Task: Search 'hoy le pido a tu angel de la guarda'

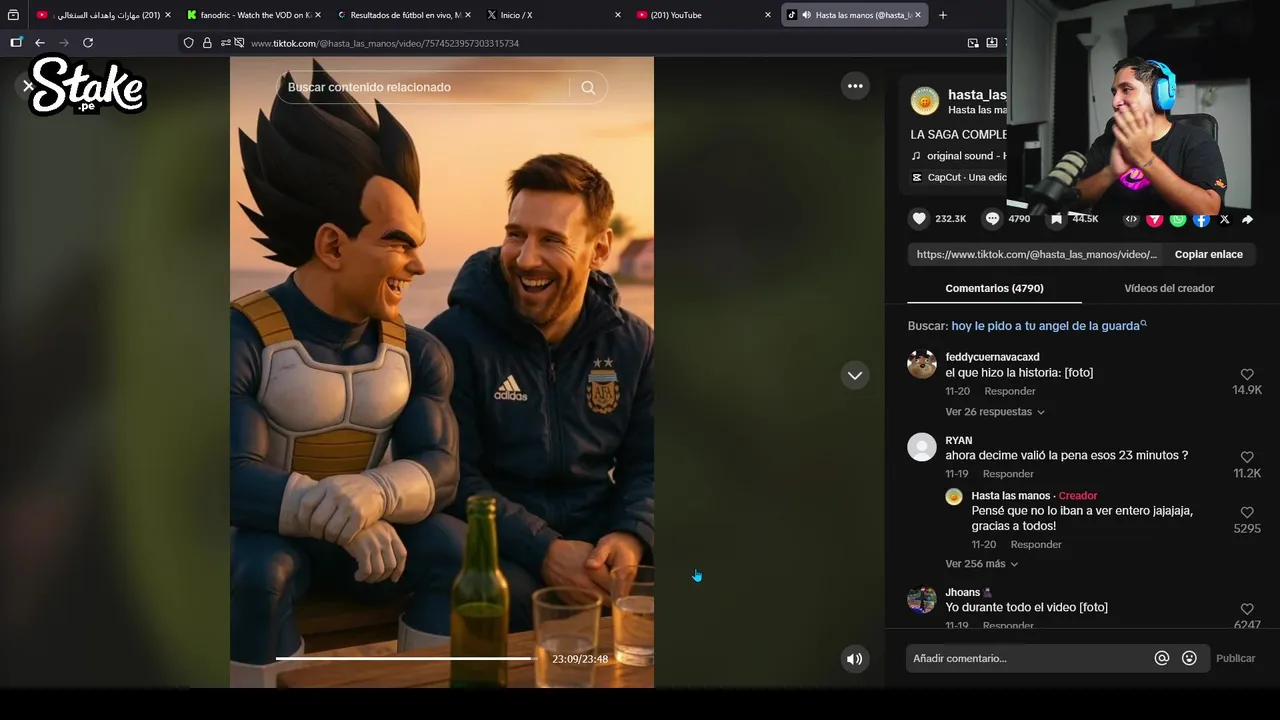Action: 1048,326
